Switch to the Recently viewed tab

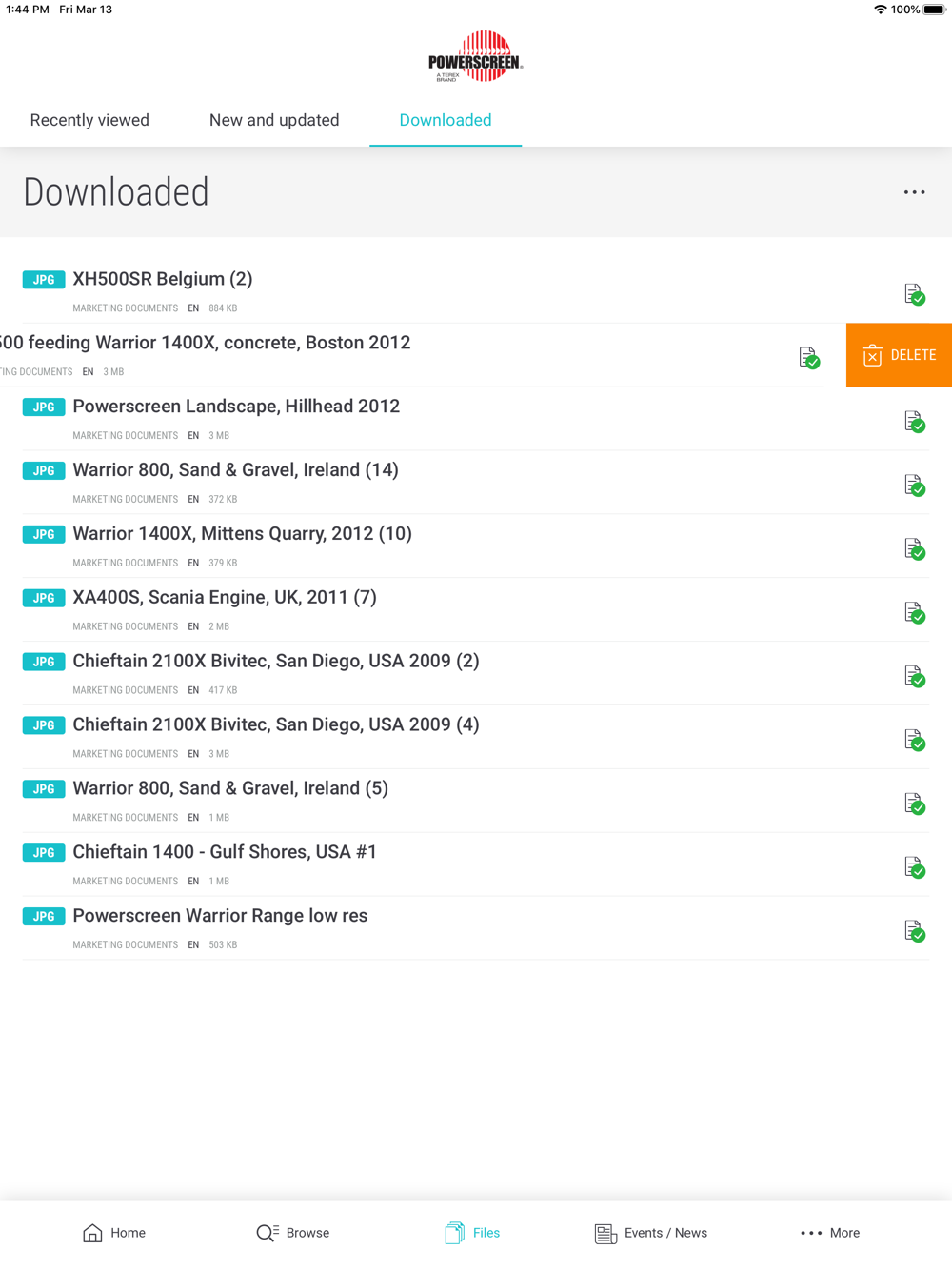[x=89, y=120]
